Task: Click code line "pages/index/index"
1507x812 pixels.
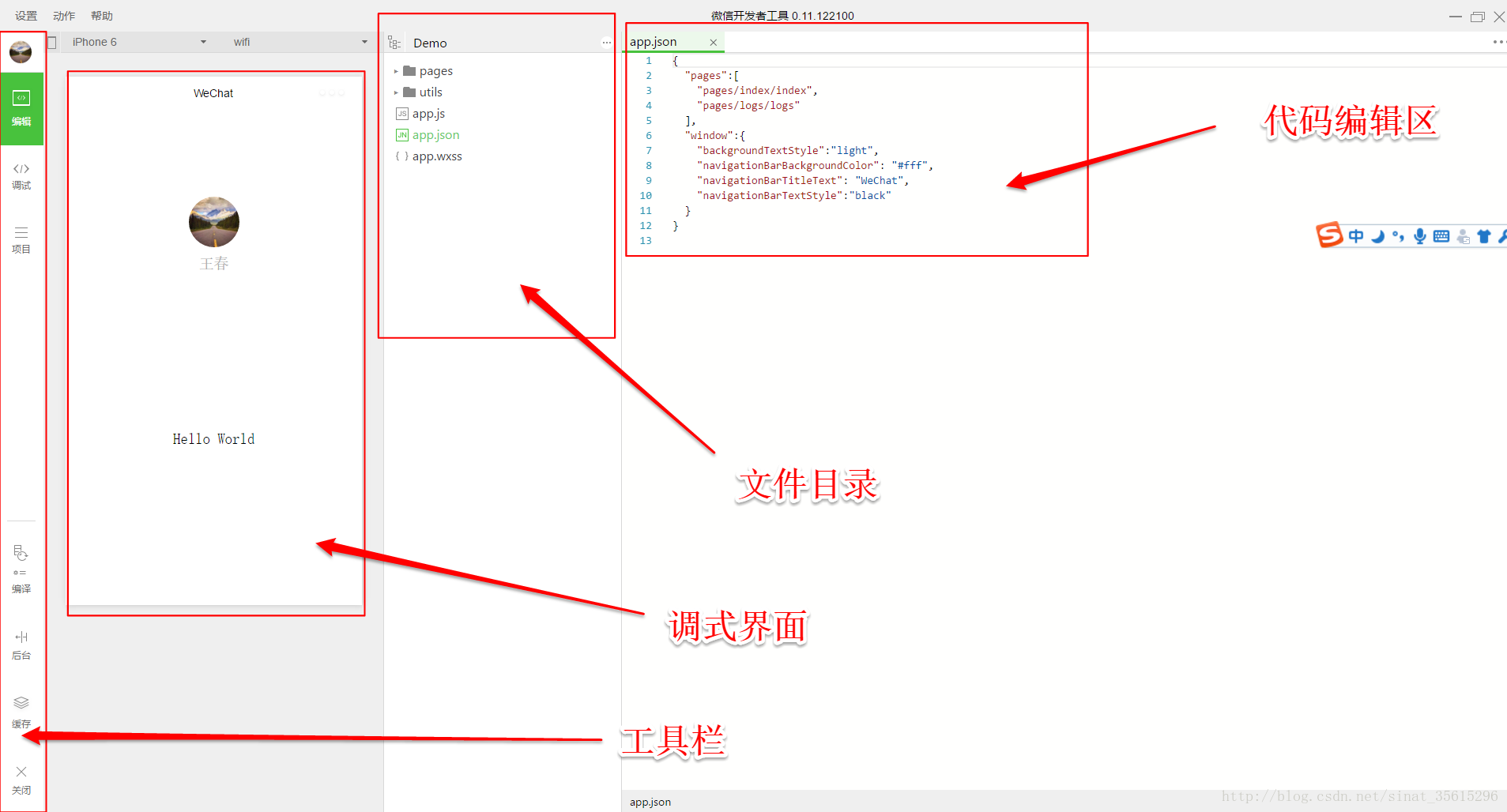Action: pos(757,91)
